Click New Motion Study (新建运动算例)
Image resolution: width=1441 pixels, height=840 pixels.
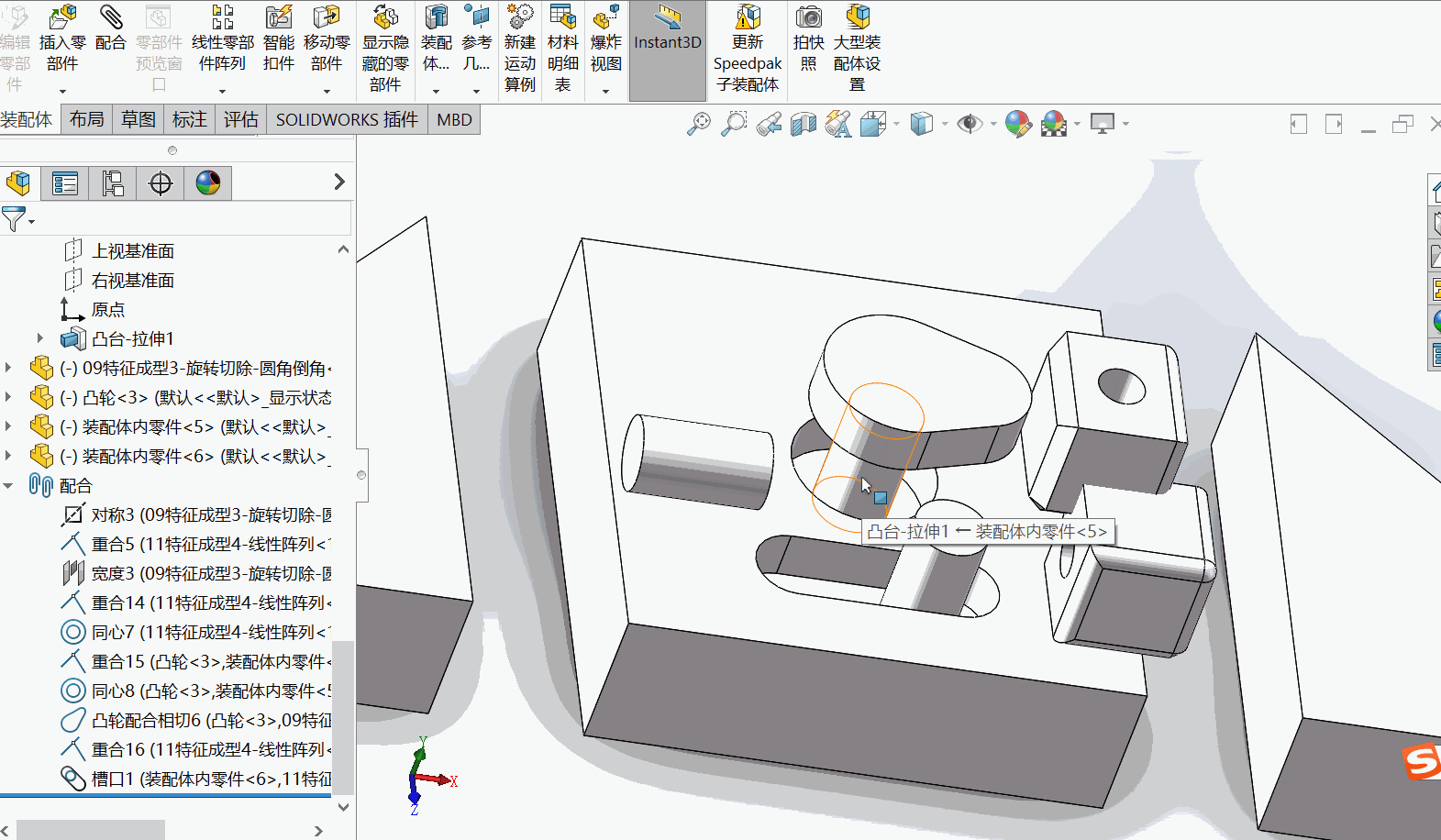pos(520,50)
